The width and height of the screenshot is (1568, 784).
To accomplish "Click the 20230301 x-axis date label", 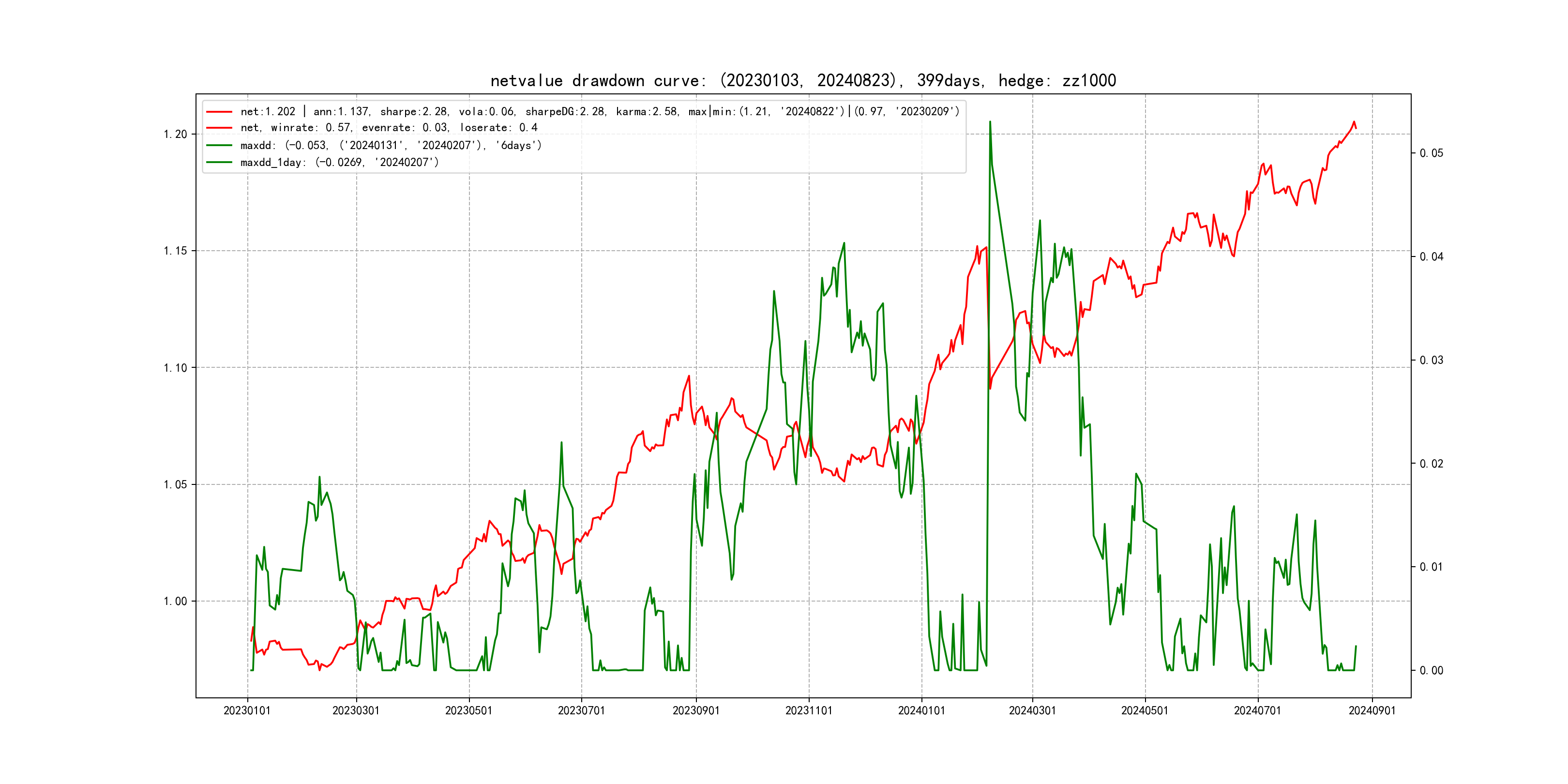I will coord(356,711).
